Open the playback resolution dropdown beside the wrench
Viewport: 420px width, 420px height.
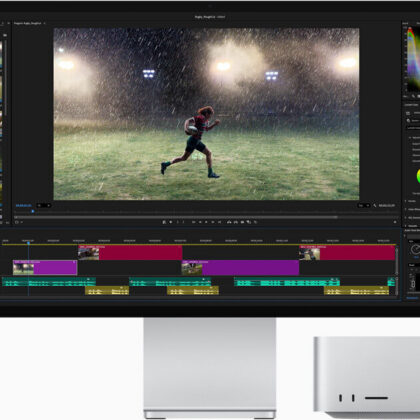(364, 206)
